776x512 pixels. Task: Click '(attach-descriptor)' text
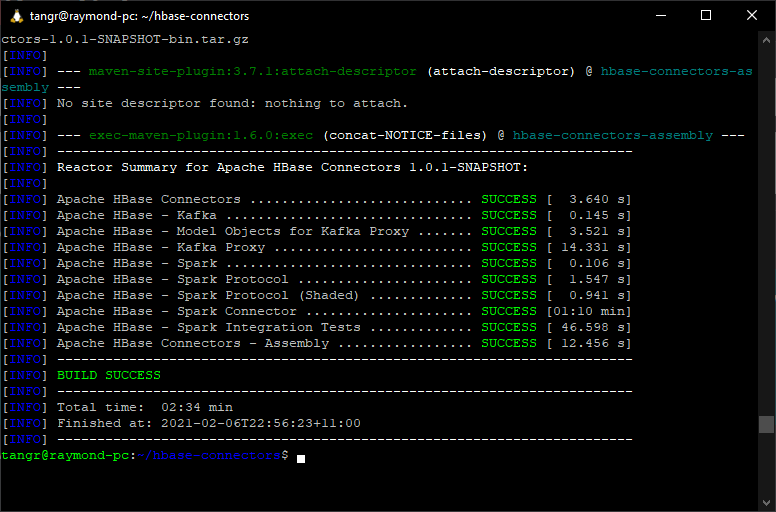500,71
